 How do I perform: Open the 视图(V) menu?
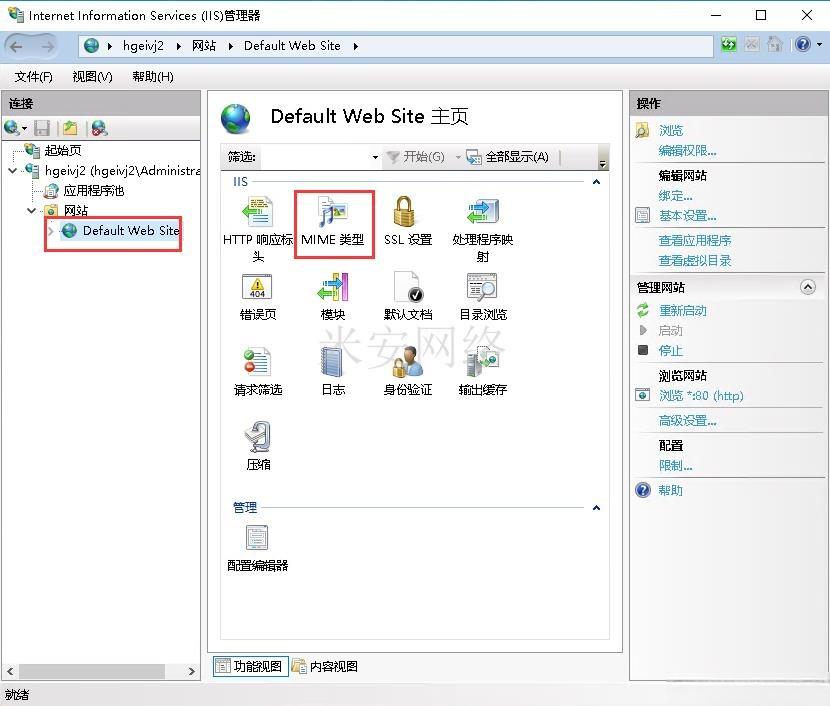[x=93, y=77]
